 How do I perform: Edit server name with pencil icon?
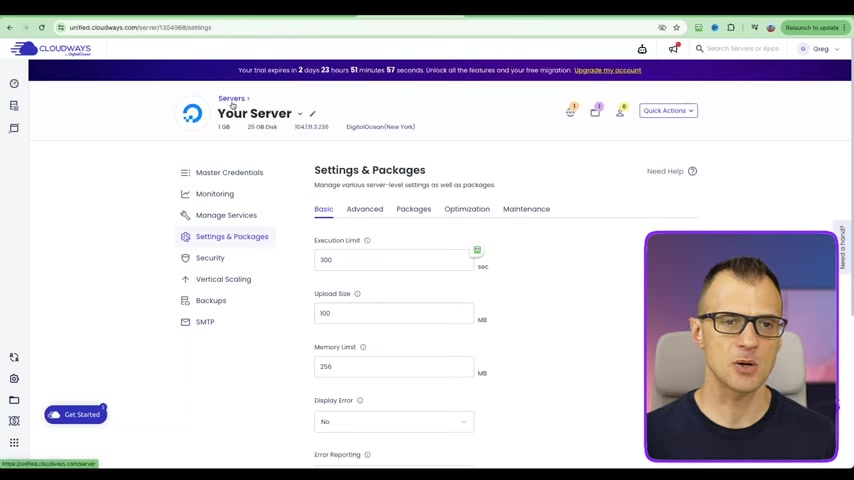[x=313, y=114]
